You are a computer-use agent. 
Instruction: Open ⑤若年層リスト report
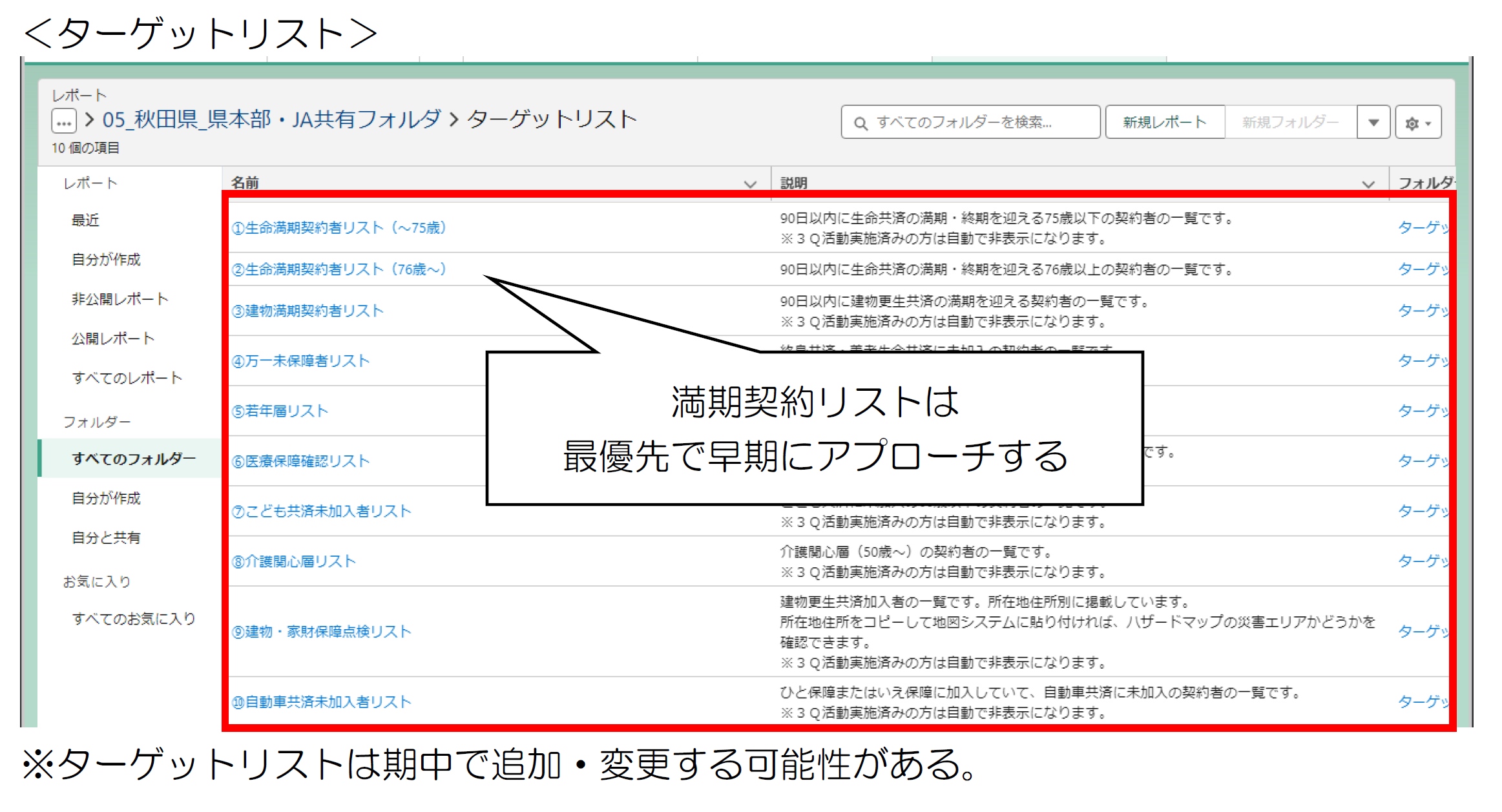pos(280,411)
